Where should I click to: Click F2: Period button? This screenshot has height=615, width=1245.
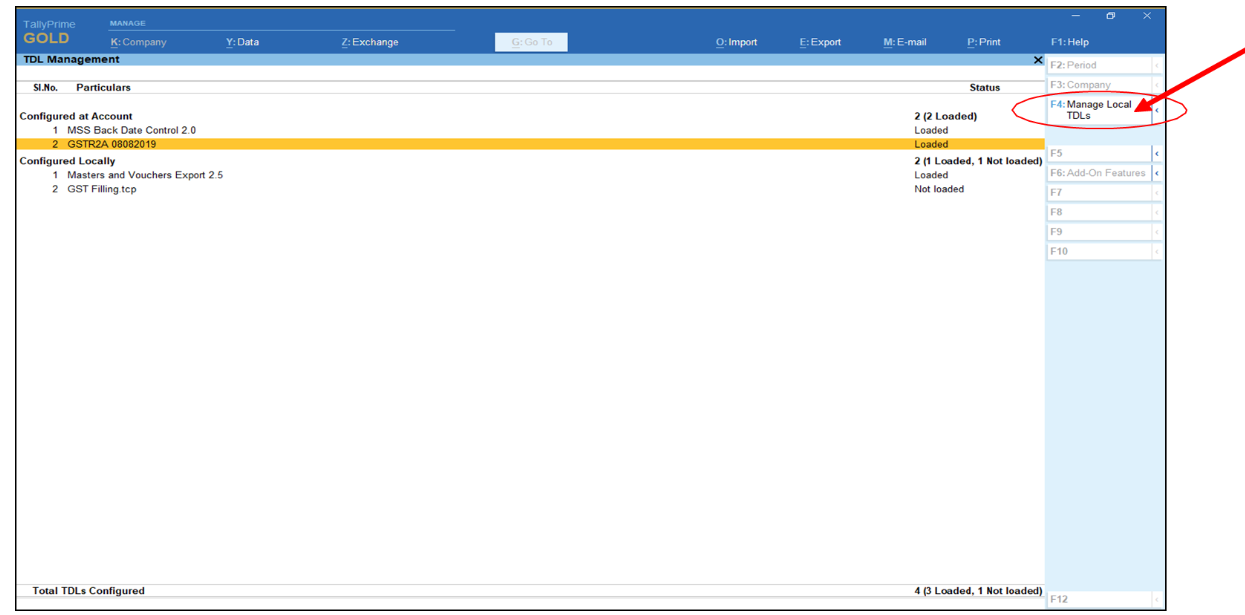coord(1099,65)
